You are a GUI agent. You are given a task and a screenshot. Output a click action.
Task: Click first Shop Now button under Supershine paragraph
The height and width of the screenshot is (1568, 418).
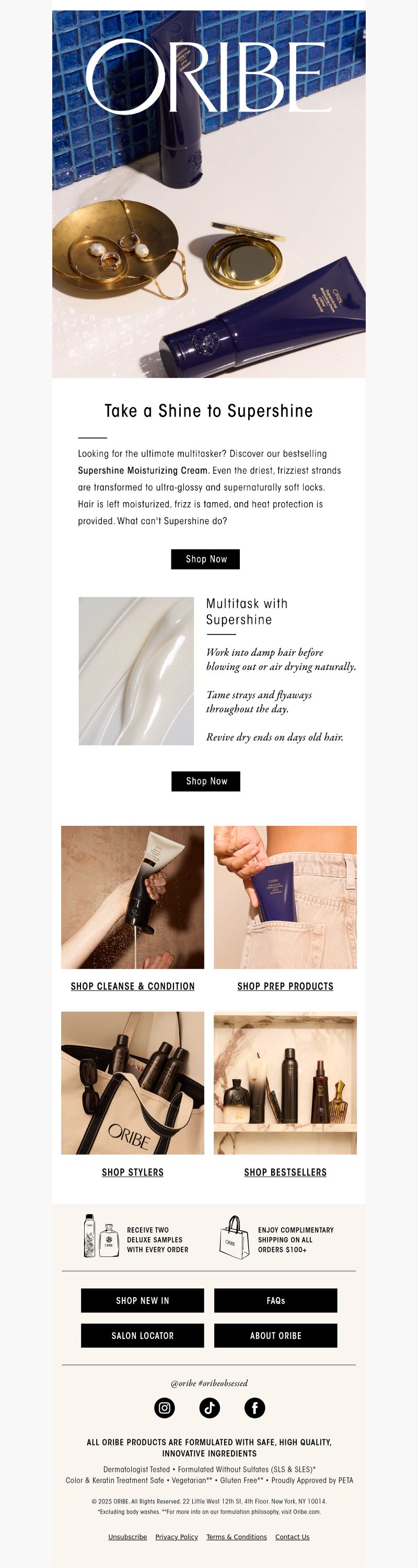pyautogui.click(x=206, y=559)
